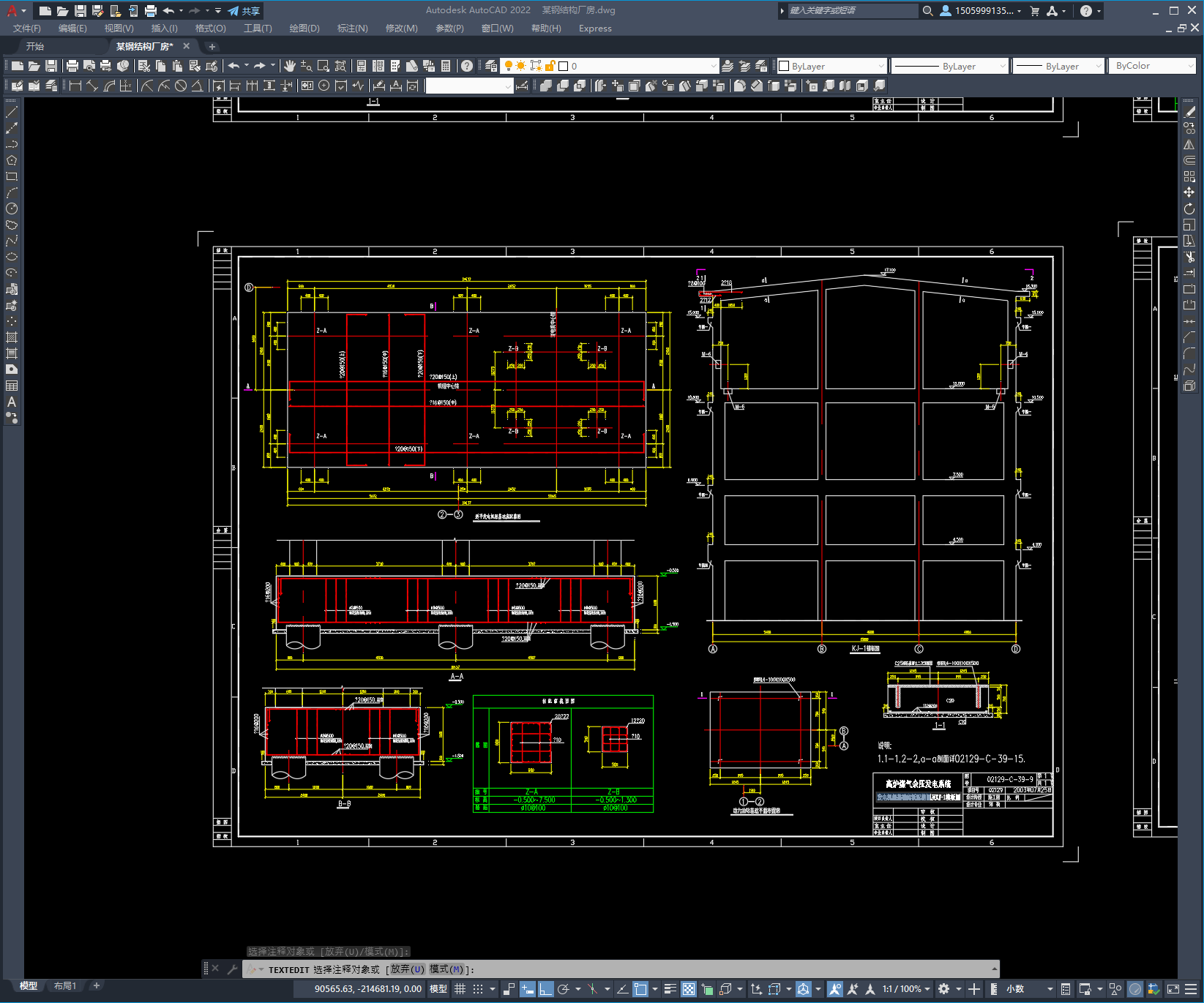Click the 放弃(U) option in command line
The image size is (1204, 1003).
(407, 969)
